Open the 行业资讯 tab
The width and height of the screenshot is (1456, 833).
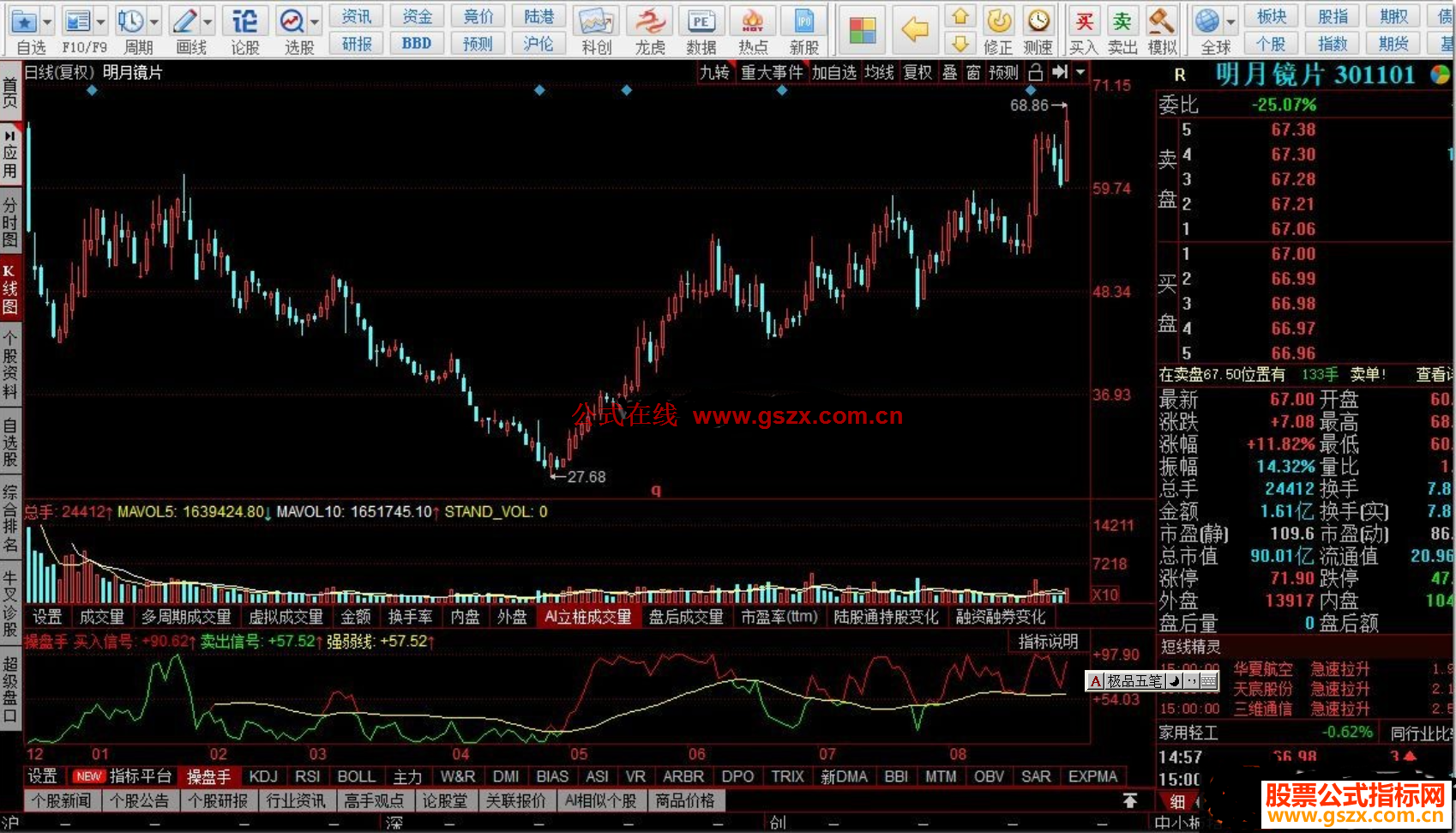[296, 800]
